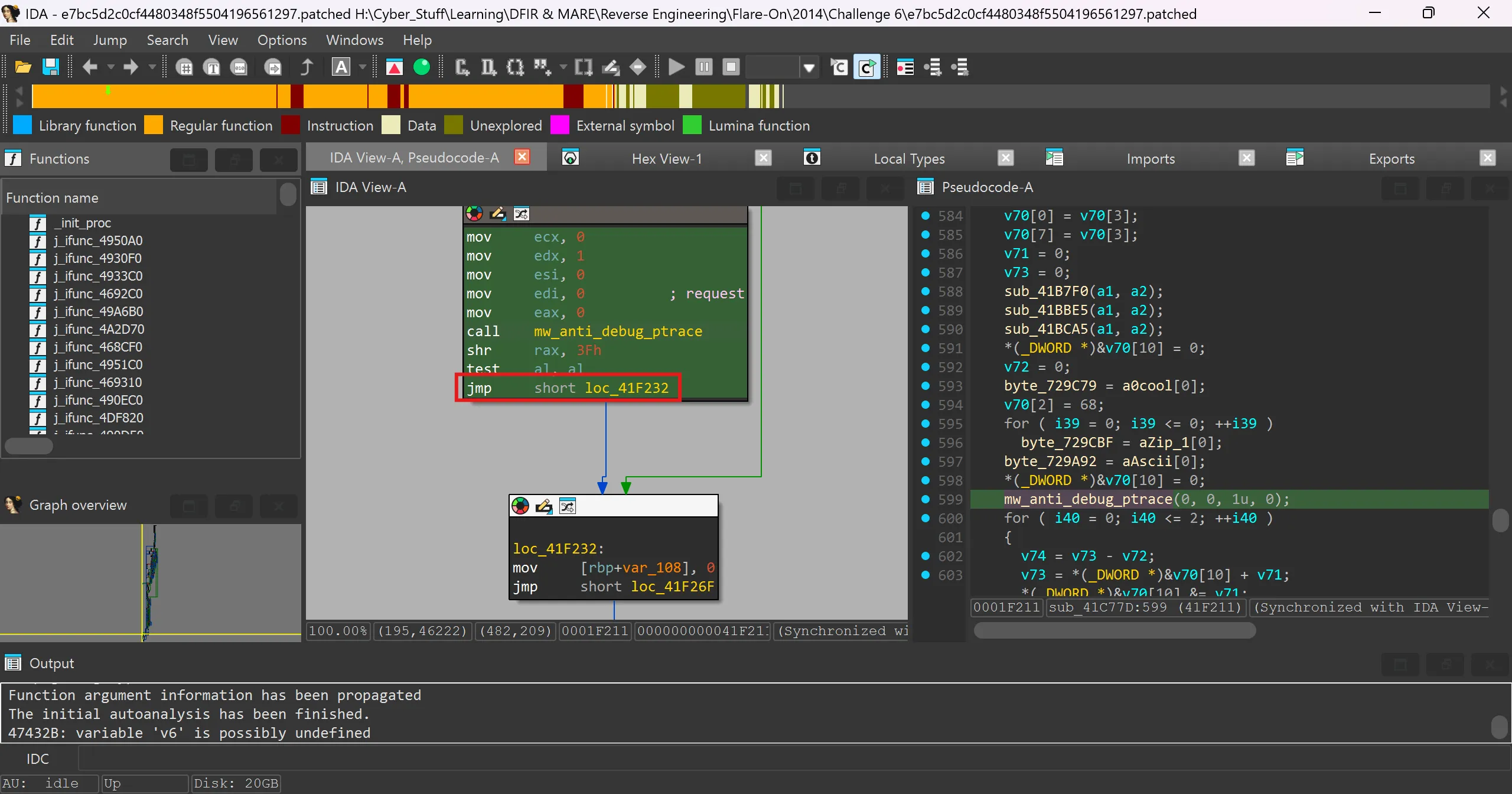The height and width of the screenshot is (794, 1512).
Task: Open the debugger selection dropdown arrow
Action: [x=809, y=68]
